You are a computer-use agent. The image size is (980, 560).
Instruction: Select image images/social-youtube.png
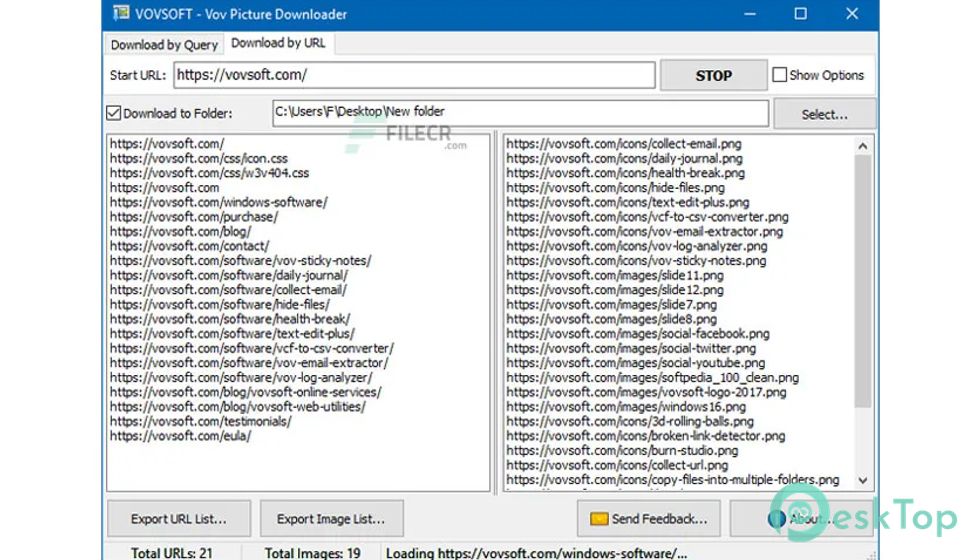(x=636, y=363)
